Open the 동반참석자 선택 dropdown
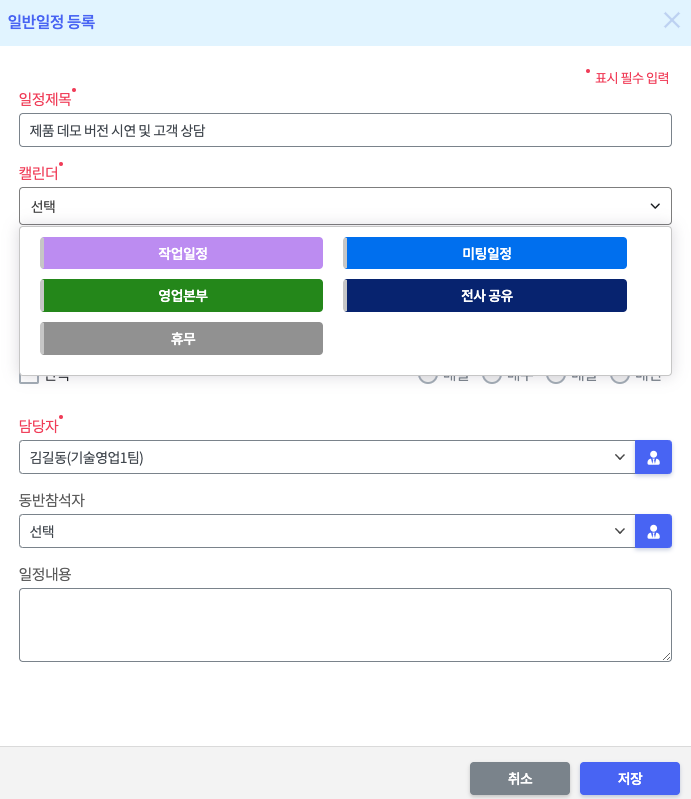 coord(327,531)
